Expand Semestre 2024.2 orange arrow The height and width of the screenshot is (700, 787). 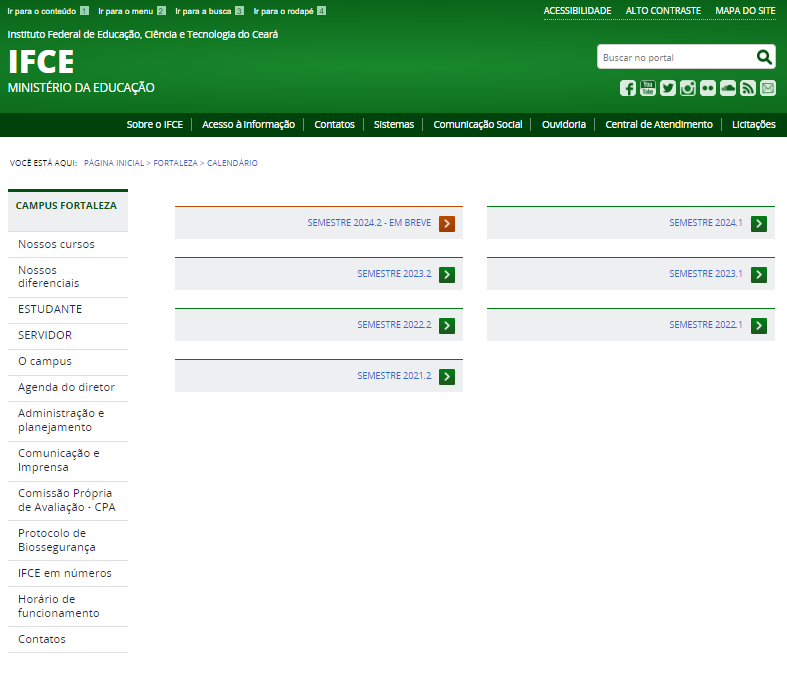(447, 223)
